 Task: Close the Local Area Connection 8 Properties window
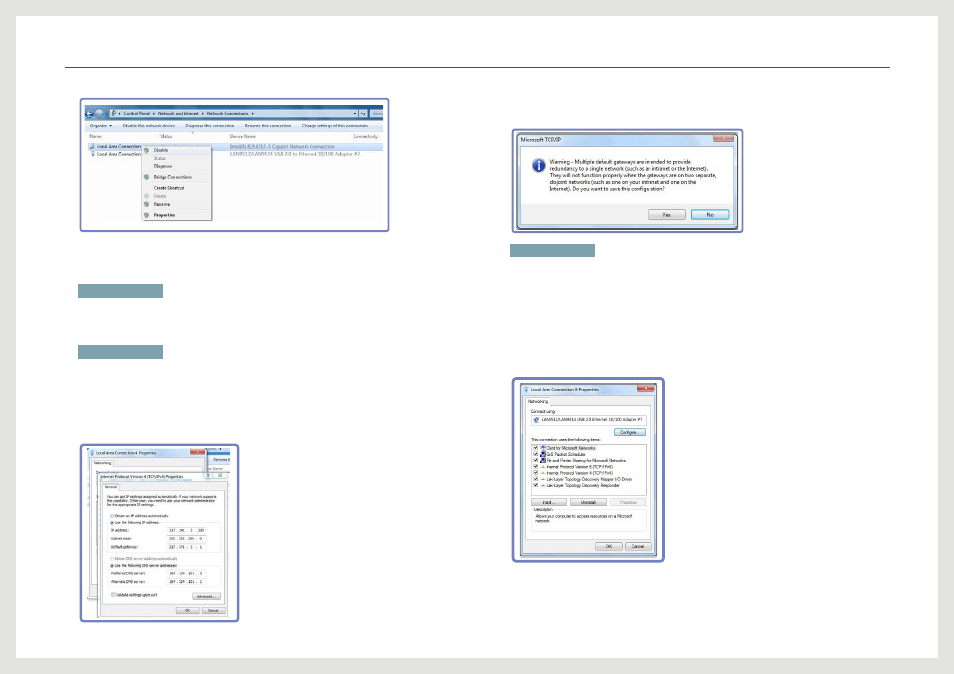click(646, 388)
